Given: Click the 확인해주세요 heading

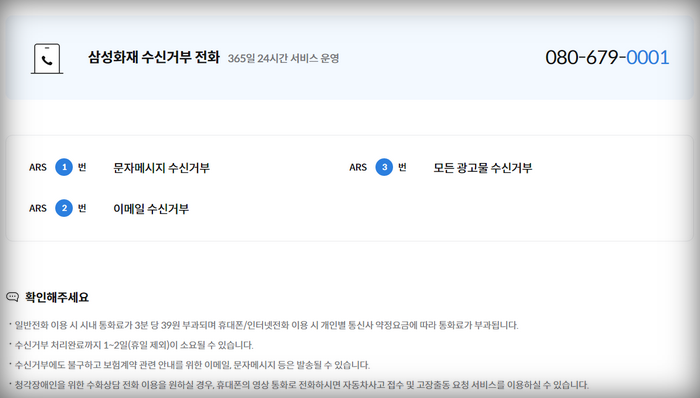Looking at the screenshot, I should tap(57, 297).
